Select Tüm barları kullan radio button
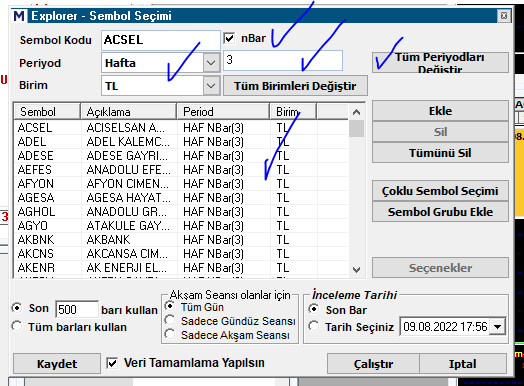 16,326
